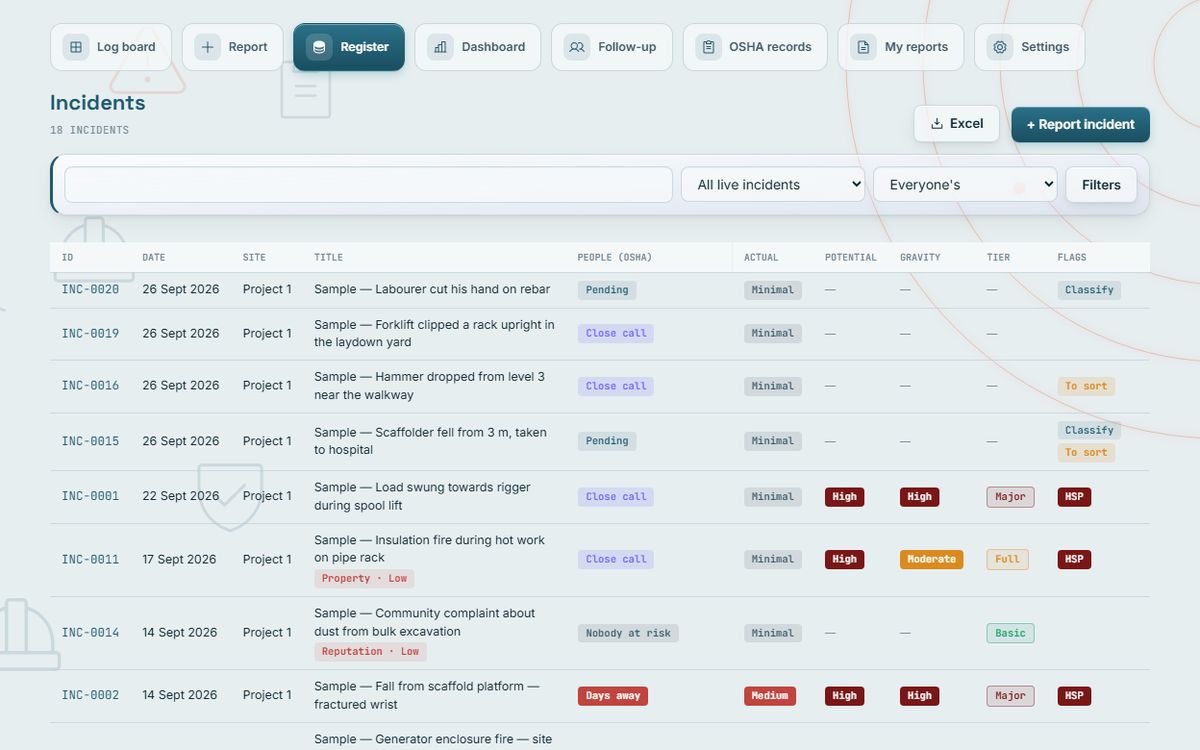Click the HSP flag on INC-0002

click(1074, 696)
